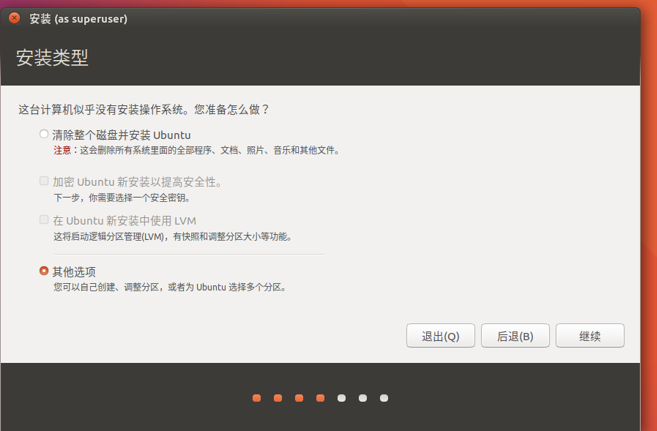Close the installer window
Screen dimensions: 657x431
click(x=14, y=18)
